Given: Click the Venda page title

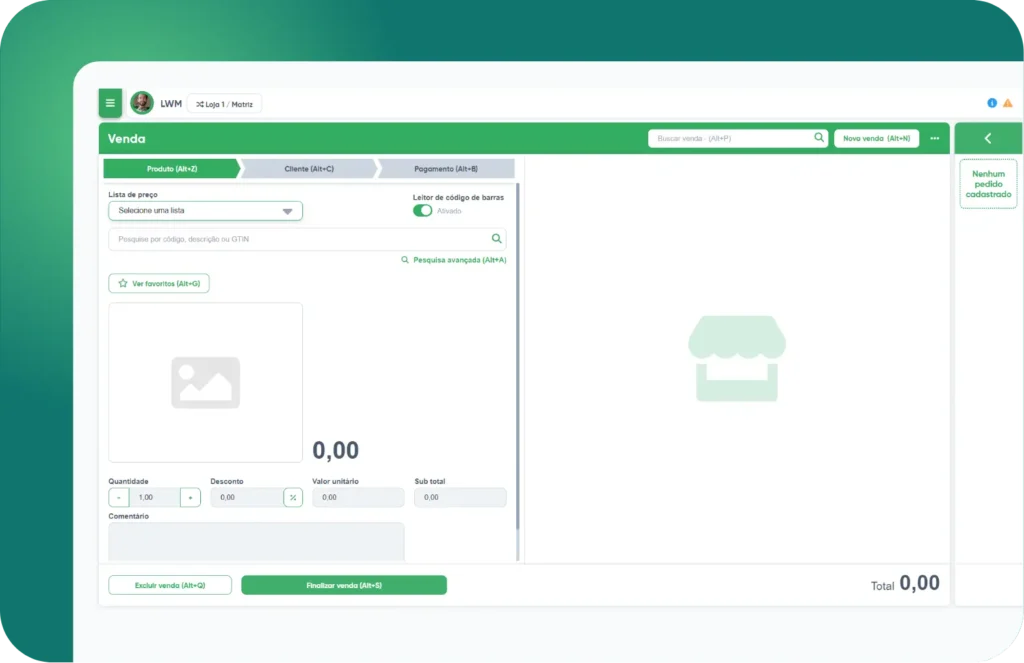Looking at the screenshot, I should point(127,138).
